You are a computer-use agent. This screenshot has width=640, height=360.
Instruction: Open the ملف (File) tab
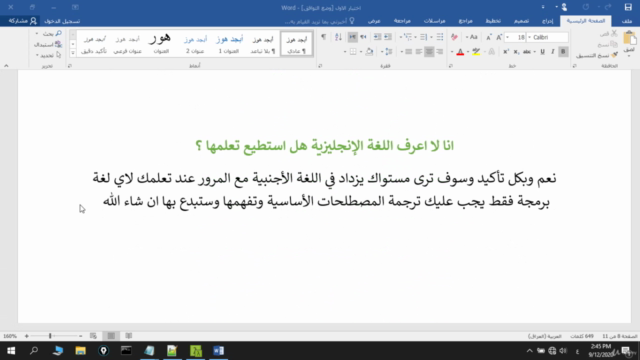point(627,21)
